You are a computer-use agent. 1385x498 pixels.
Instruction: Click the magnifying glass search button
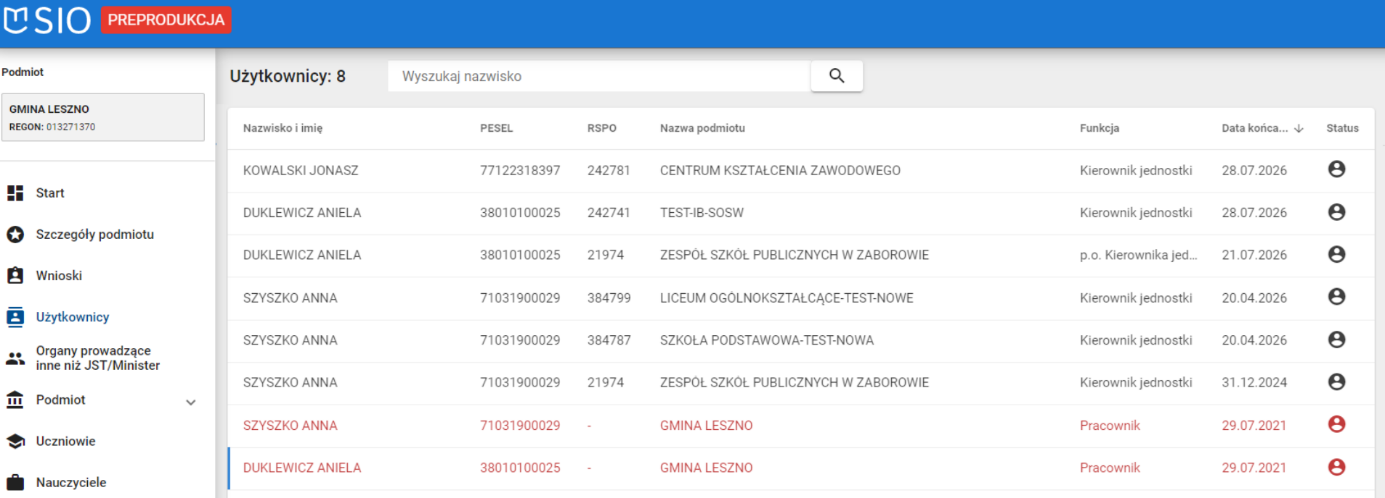[x=836, y=76]
